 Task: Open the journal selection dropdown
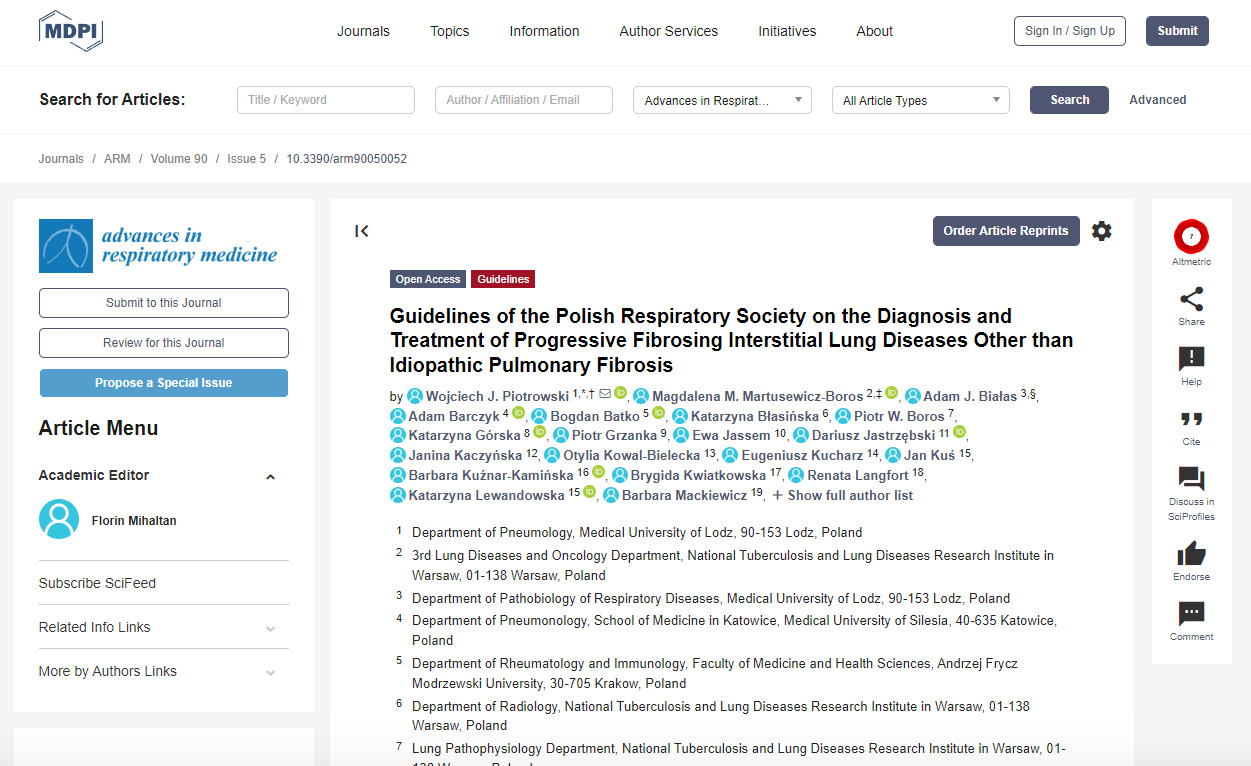click(x=721, y=100)
